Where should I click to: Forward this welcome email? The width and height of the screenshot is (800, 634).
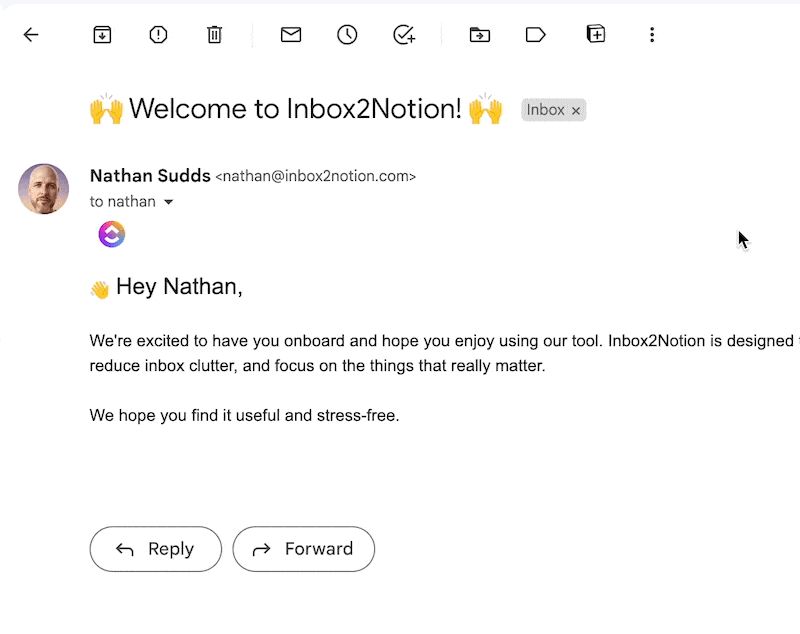pyautogui.click(x=303, y=549)
